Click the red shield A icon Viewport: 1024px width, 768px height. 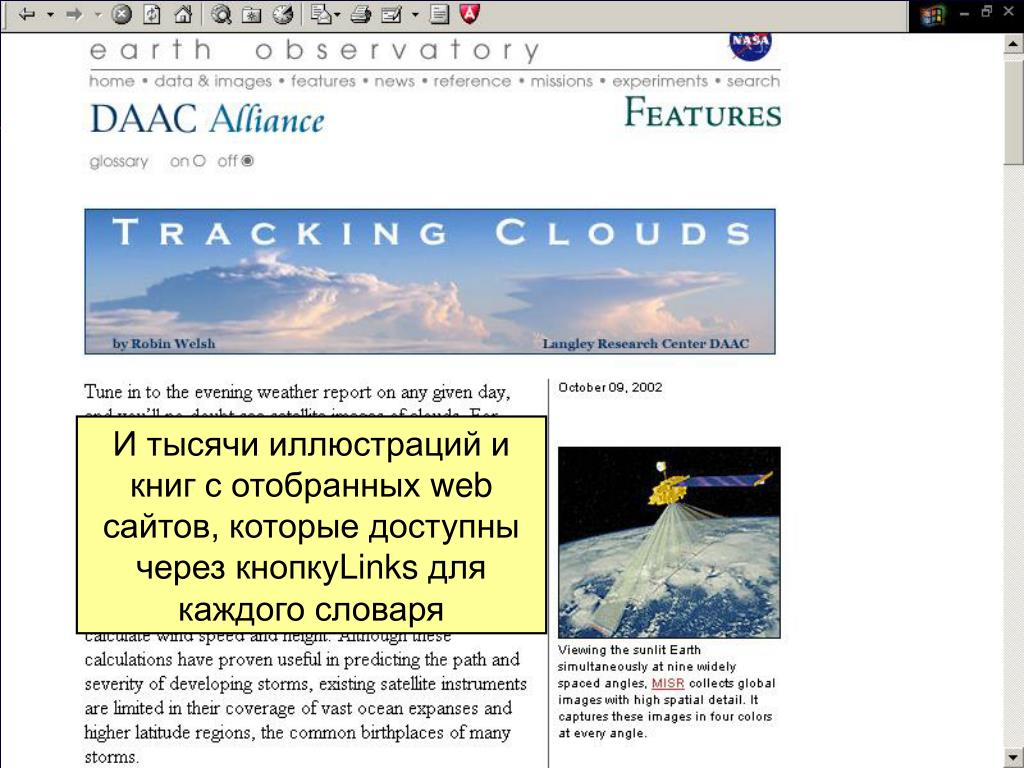470,14
